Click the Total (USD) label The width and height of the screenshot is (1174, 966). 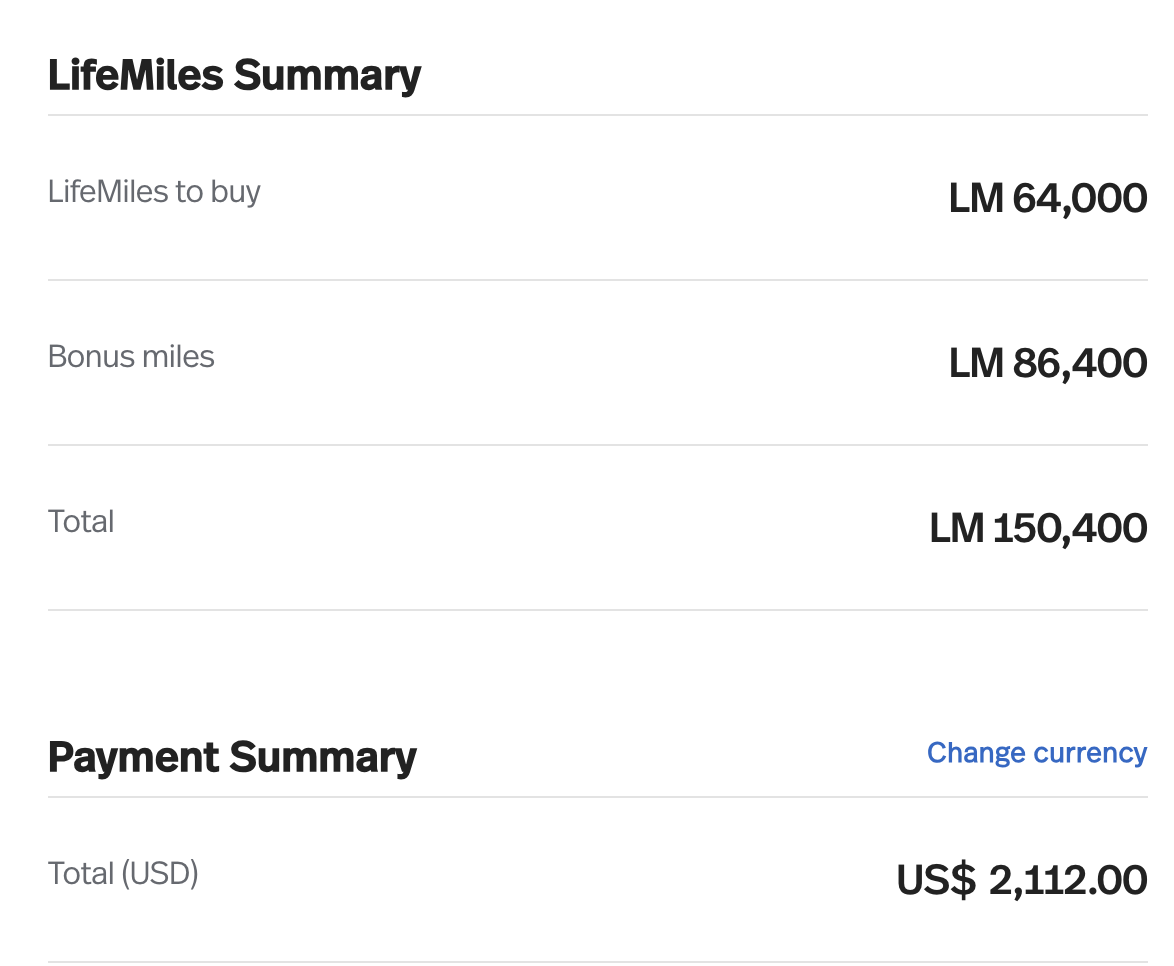click(123, 873)
